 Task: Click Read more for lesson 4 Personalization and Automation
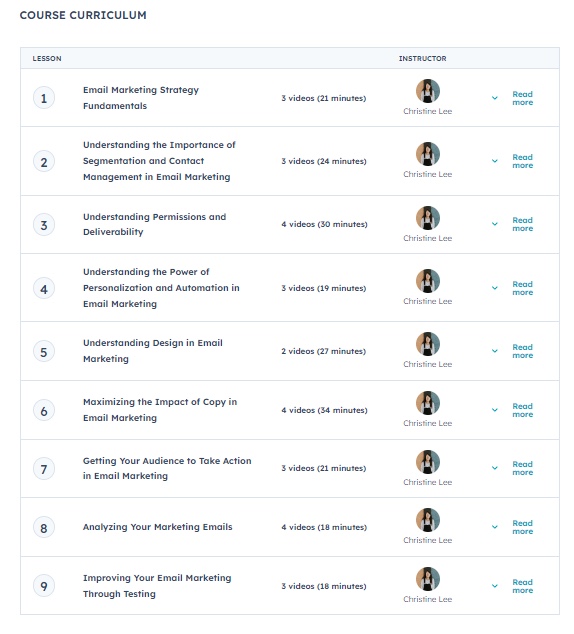click(x=523, y=288)
